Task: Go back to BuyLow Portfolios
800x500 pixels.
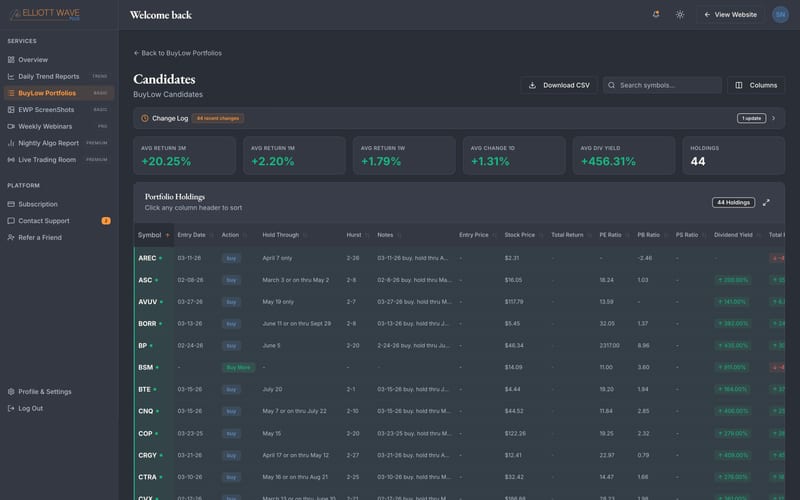Action: 178,53
